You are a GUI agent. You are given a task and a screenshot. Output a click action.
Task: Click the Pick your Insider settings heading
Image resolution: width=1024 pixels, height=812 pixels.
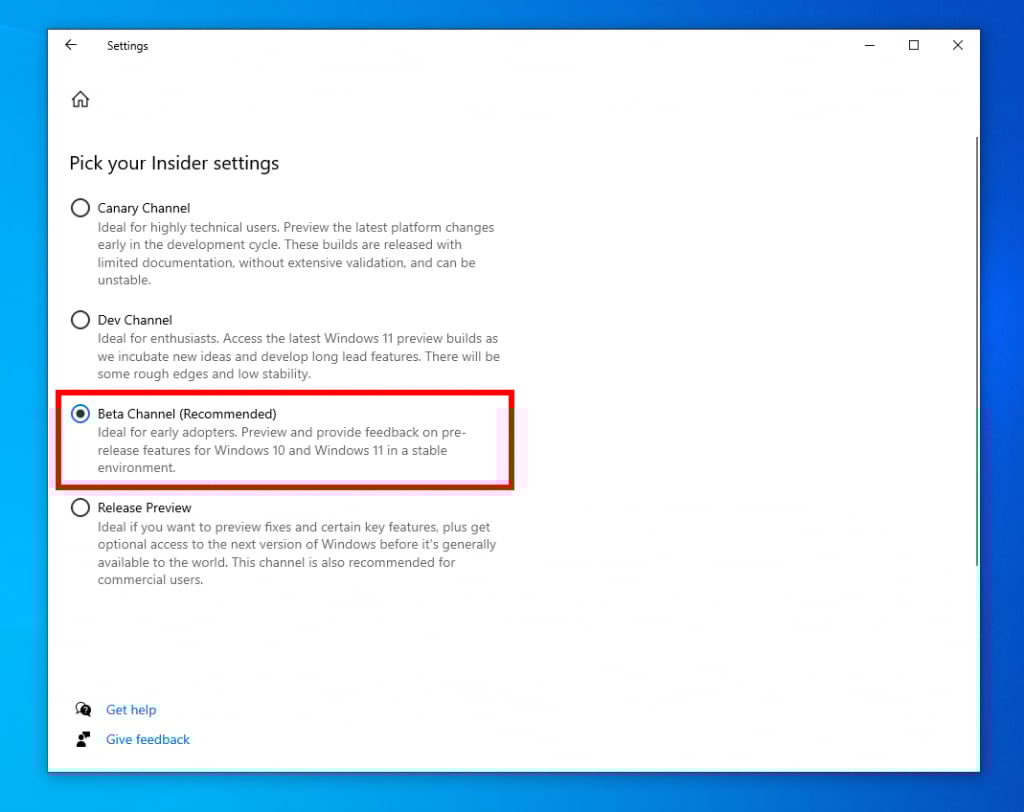[174, 163]
